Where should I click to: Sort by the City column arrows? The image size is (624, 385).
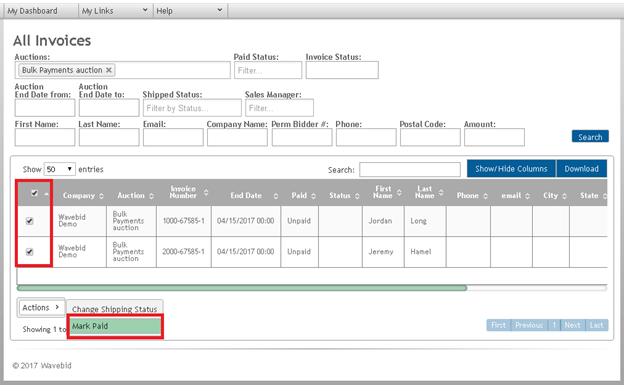pos(564,196)
